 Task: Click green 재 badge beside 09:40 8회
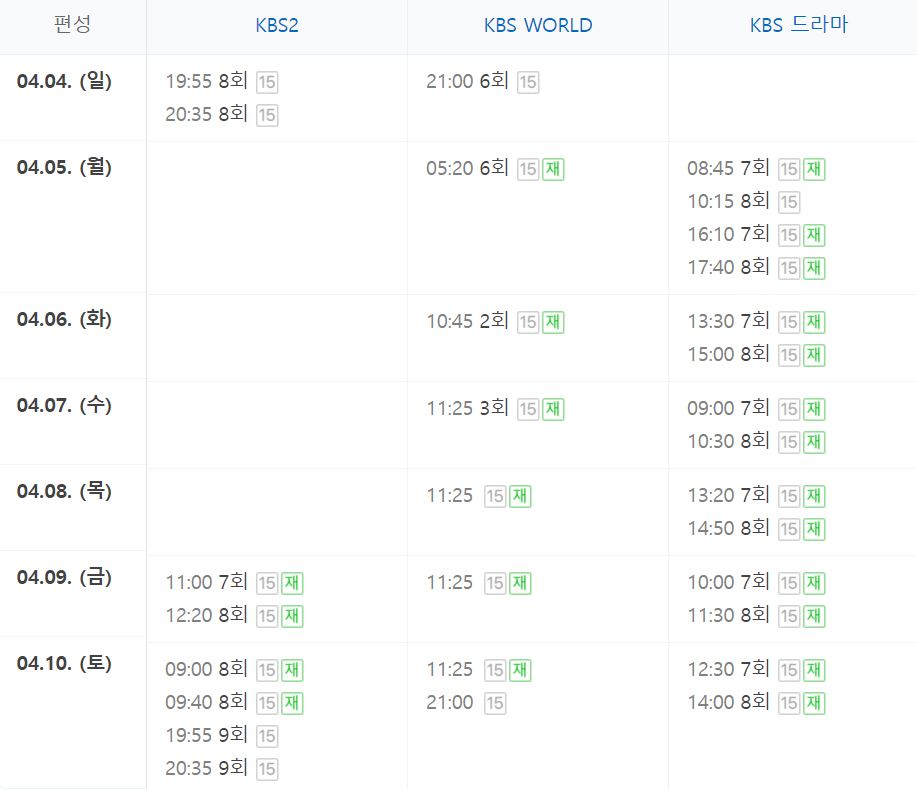(292, 703)
